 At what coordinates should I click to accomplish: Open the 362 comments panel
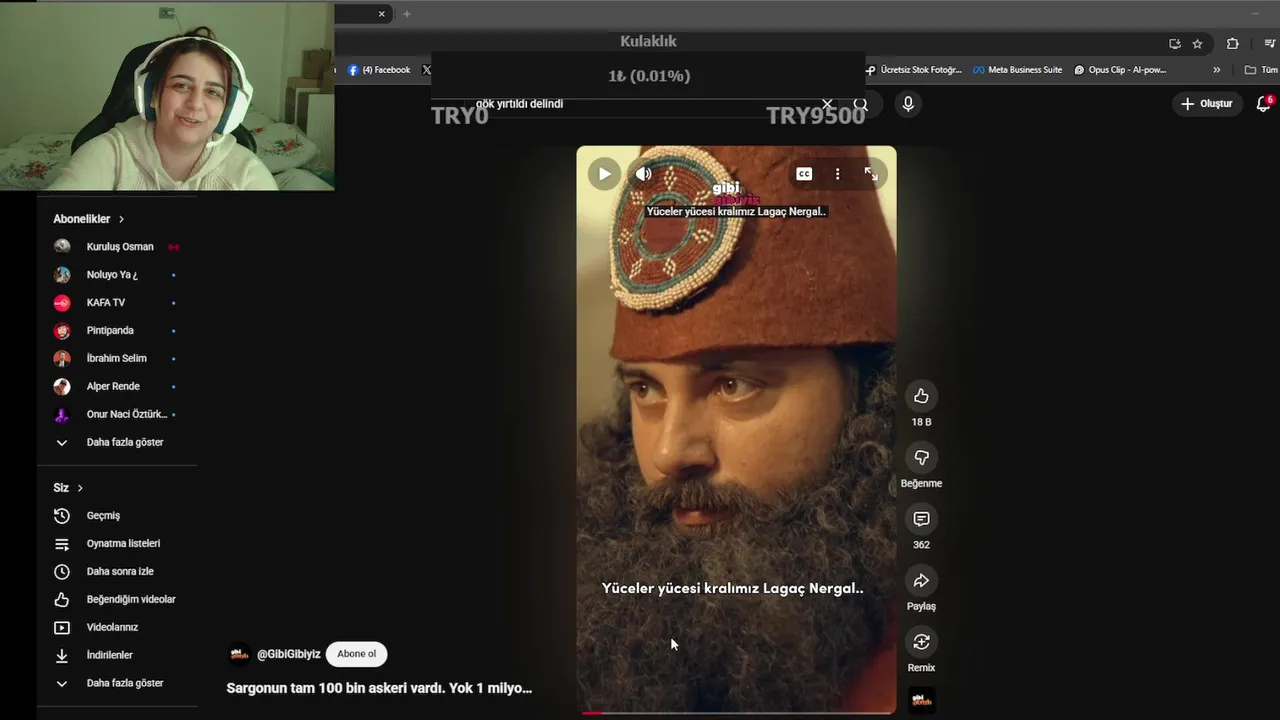click(x=921, y=519)
